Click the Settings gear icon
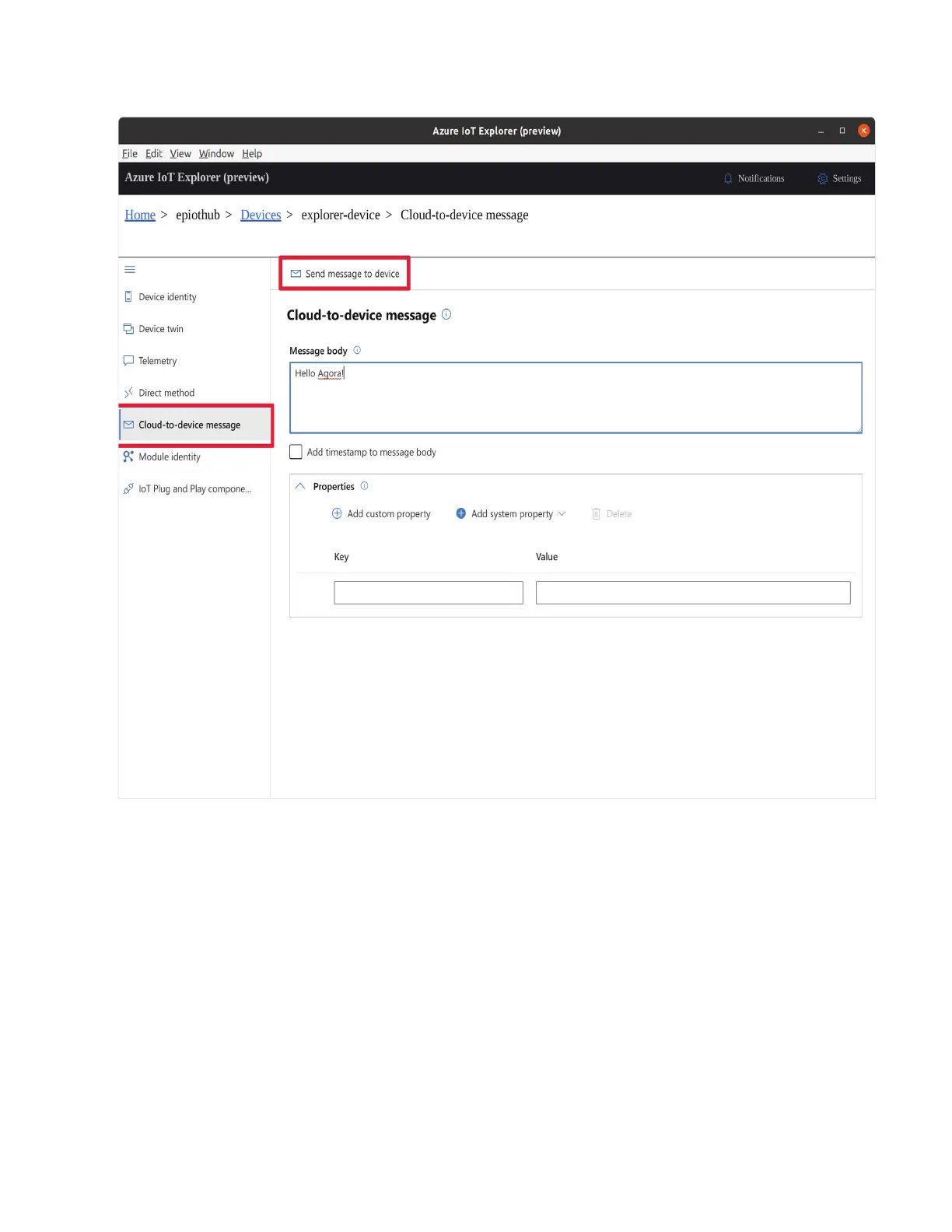This screenshot has width=952, height=1232. pos(822,178)
